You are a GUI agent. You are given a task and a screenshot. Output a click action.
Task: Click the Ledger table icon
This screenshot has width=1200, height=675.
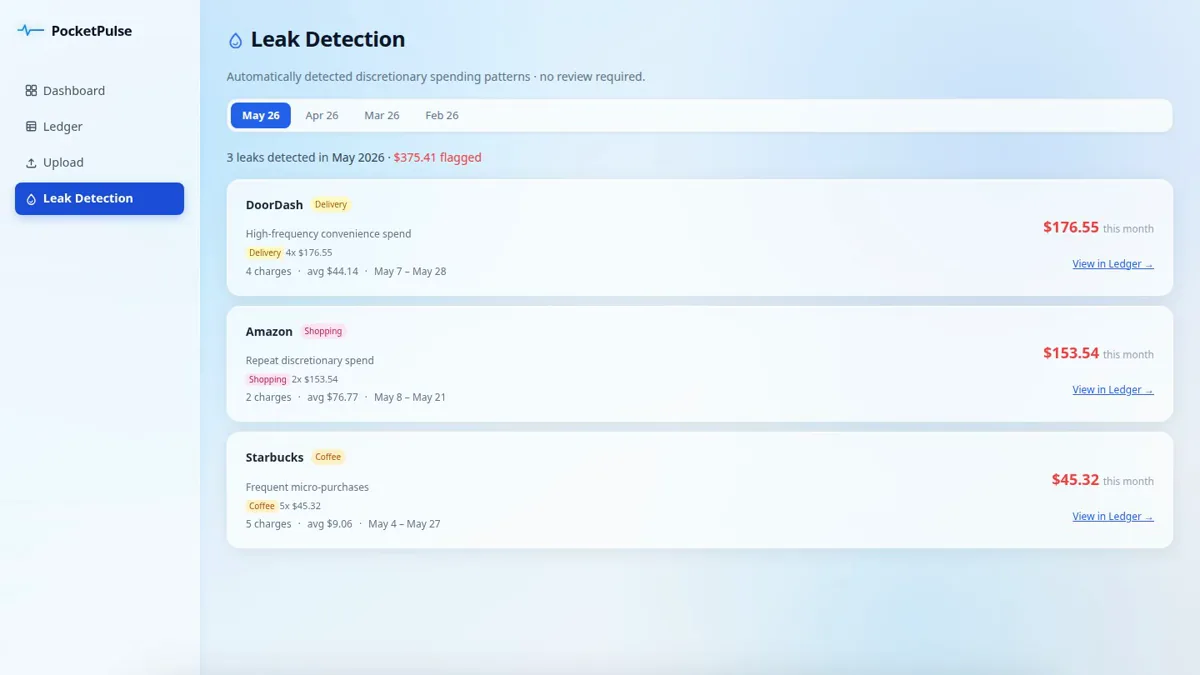click(31, 126)
